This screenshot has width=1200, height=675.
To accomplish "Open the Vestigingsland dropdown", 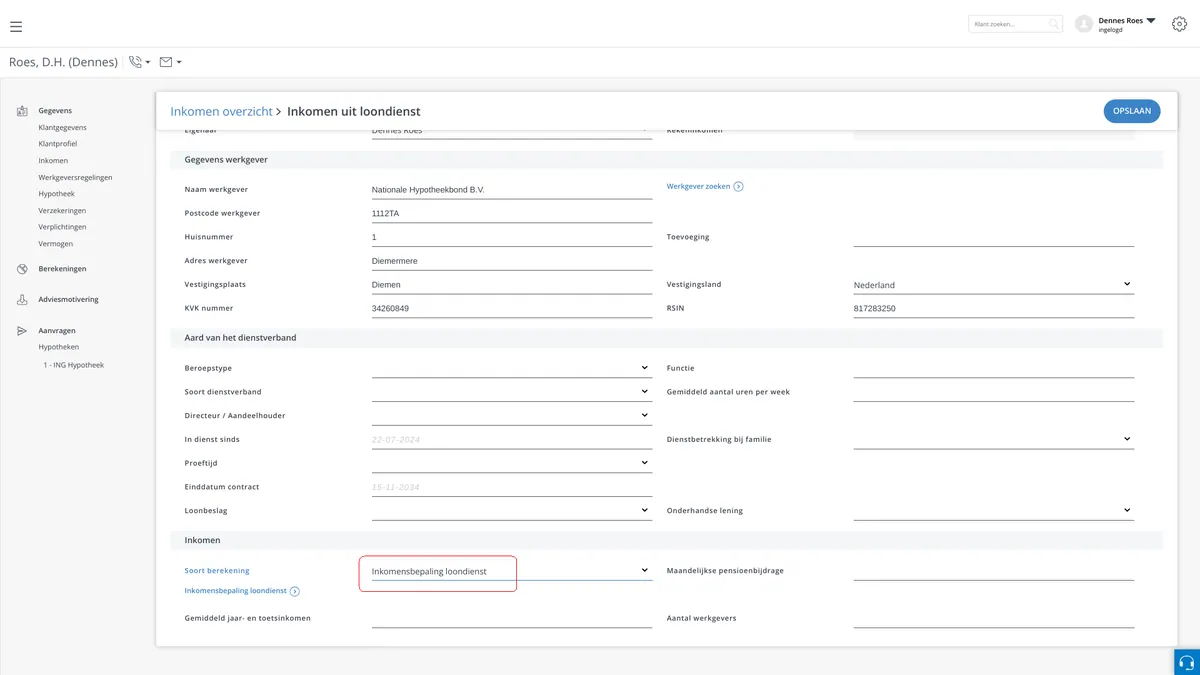I will 993,285.
